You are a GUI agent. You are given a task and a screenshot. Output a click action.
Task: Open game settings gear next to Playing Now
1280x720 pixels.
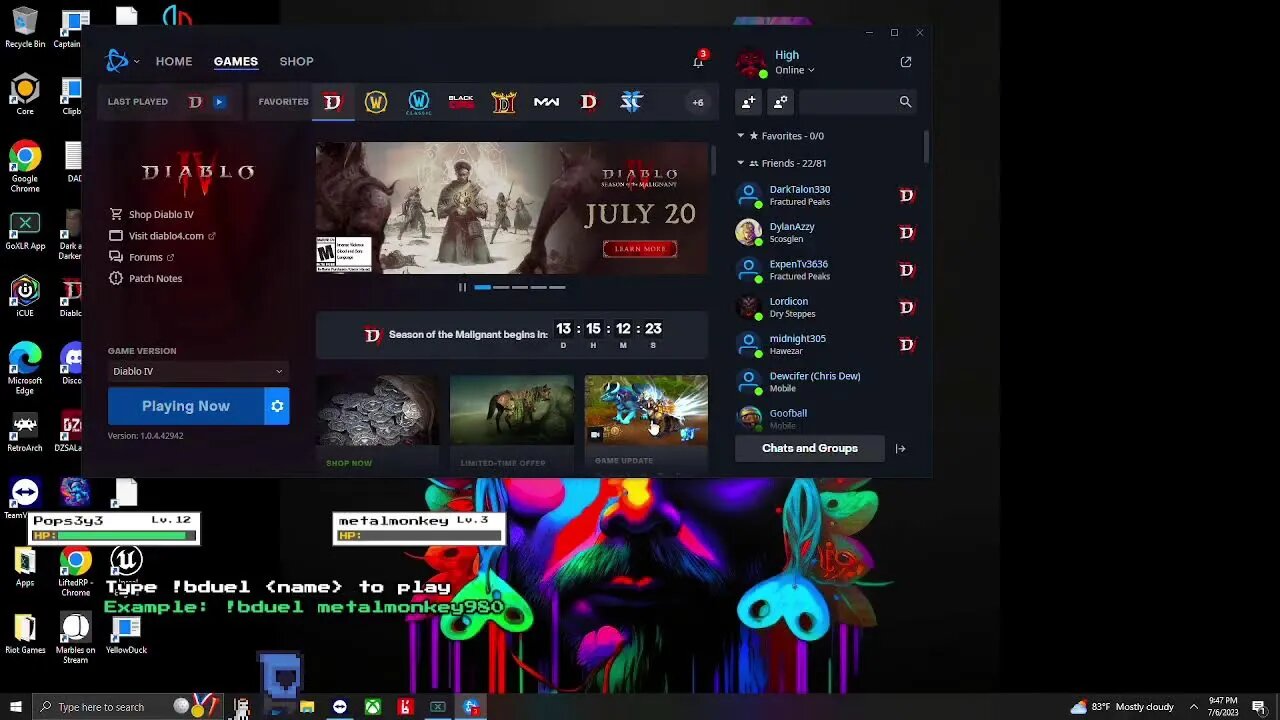[x=277, y=406]
